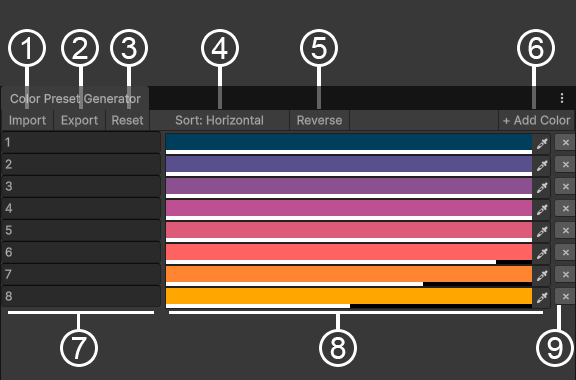Click the Export button

click(80, 120)
